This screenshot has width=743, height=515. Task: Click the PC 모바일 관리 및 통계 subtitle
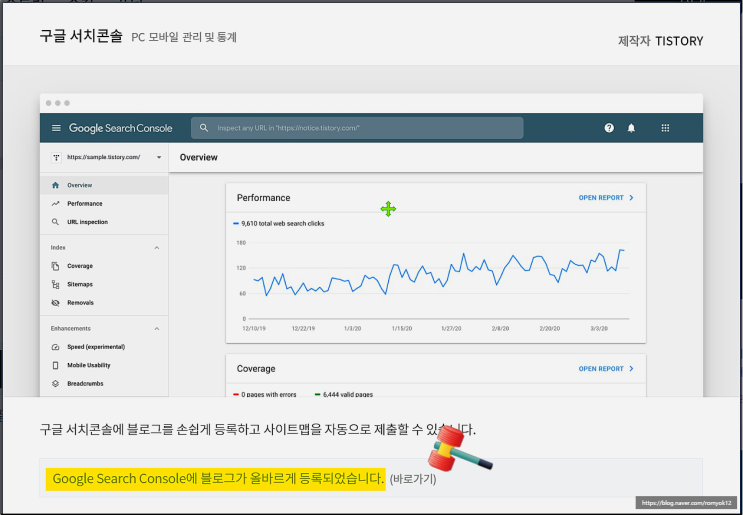(x=184, y=37)
